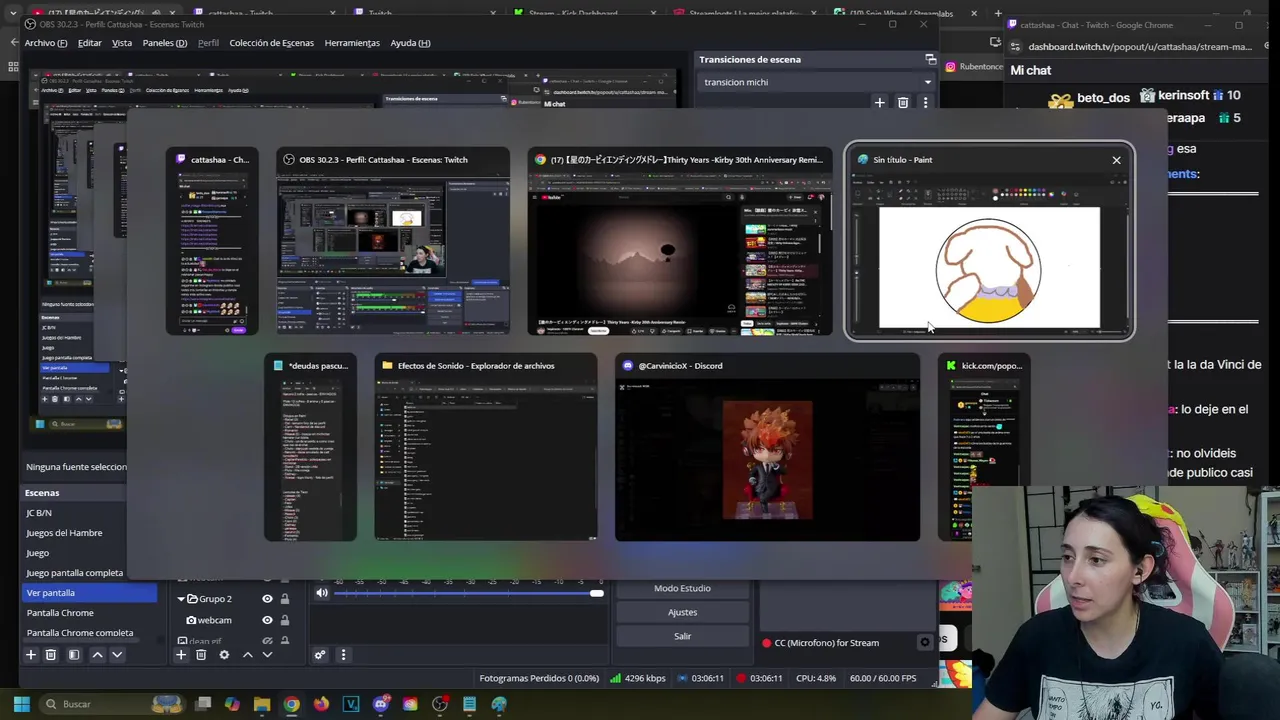
Task: Move the selected source down
Action: coord(267,655)
